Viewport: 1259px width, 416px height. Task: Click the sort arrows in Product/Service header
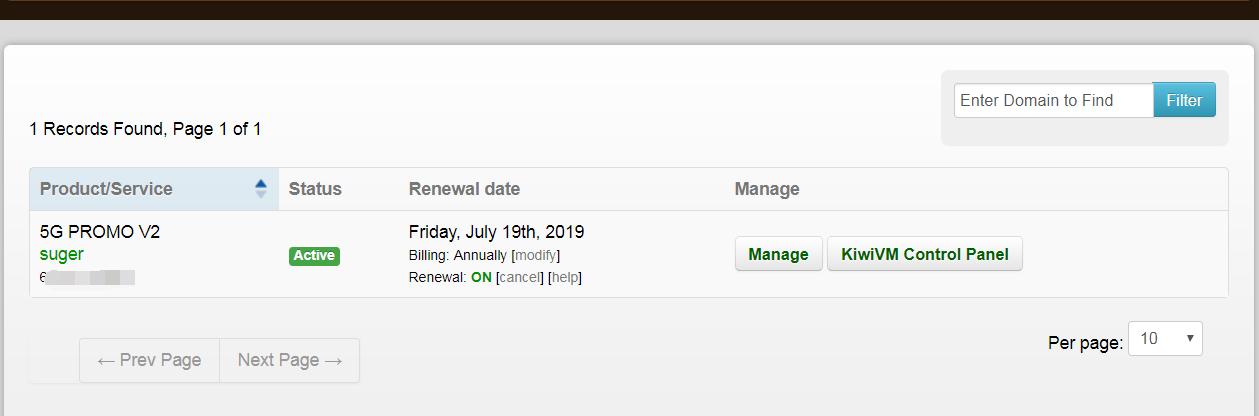coord(261,189)
